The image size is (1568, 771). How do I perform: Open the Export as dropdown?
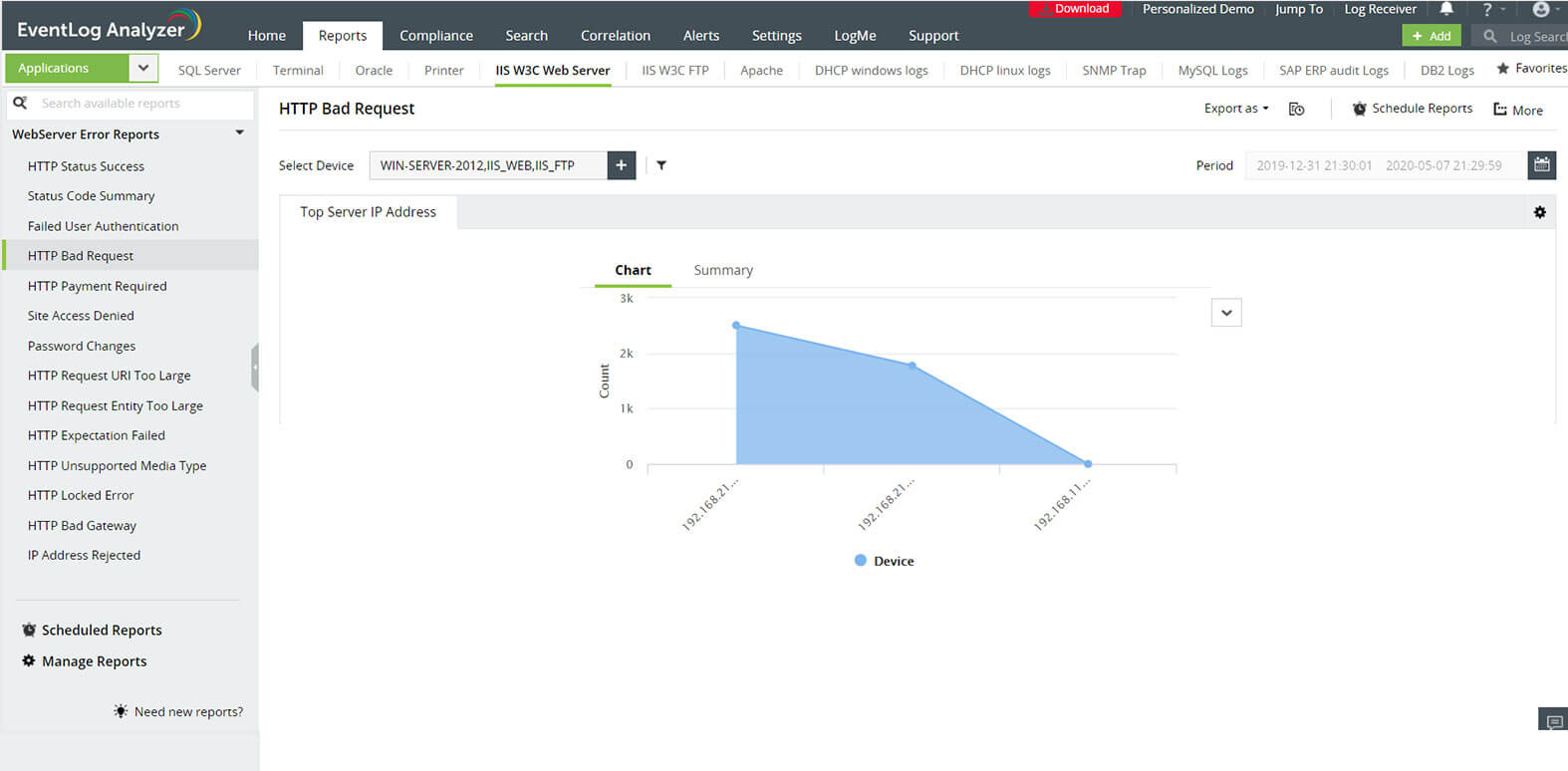pos(1236,109)
